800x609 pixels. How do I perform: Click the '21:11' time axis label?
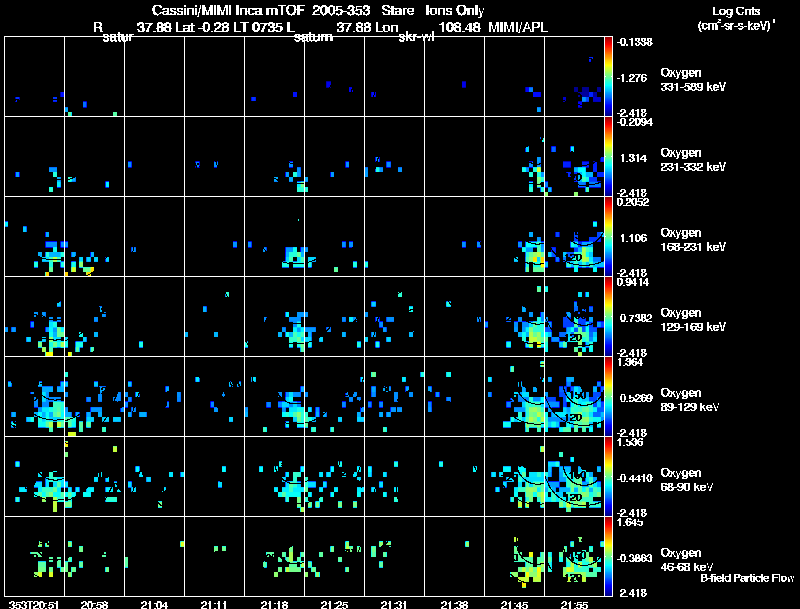(214, 604)
